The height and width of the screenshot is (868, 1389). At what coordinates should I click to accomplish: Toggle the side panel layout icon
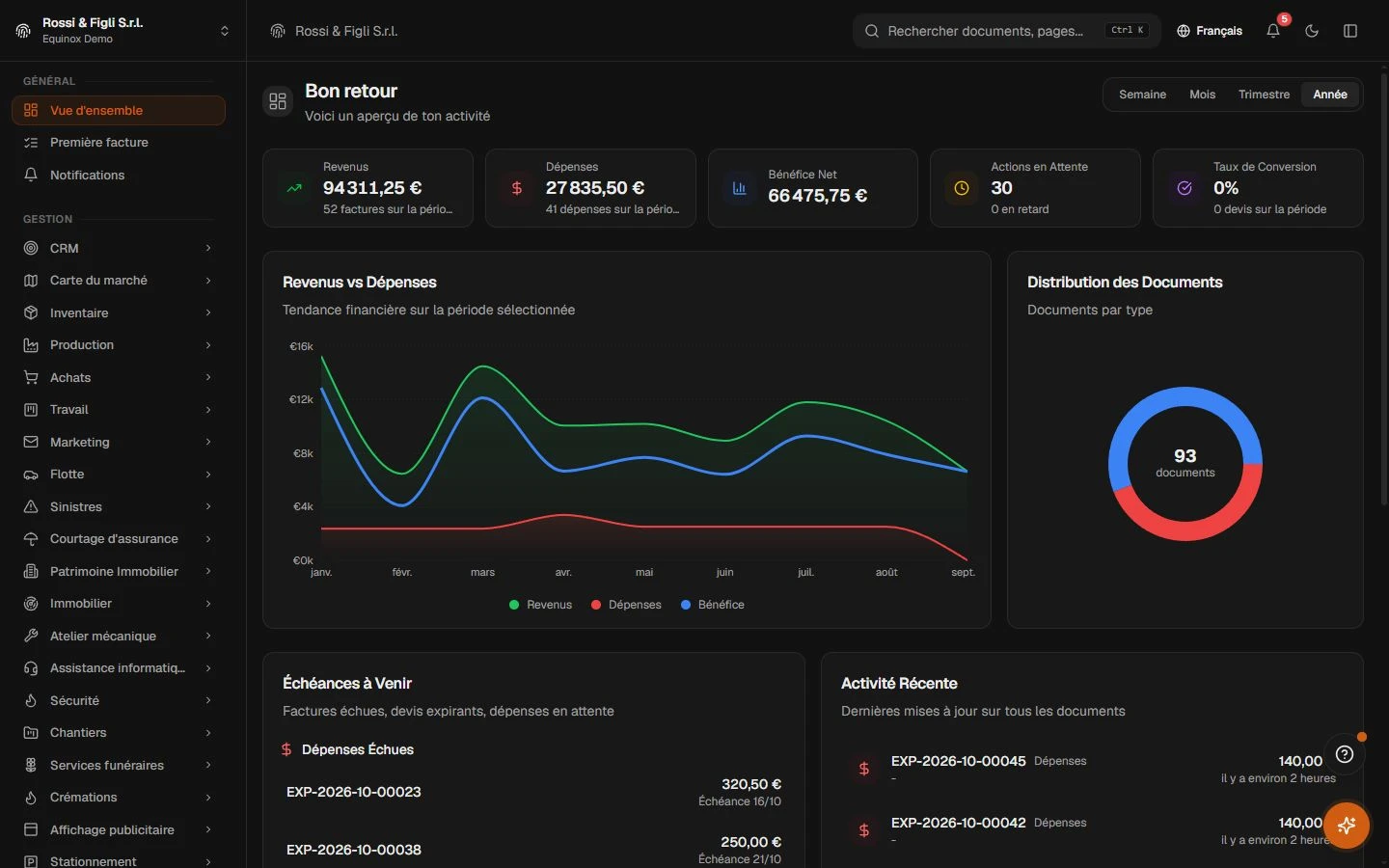click(1350, 31)
